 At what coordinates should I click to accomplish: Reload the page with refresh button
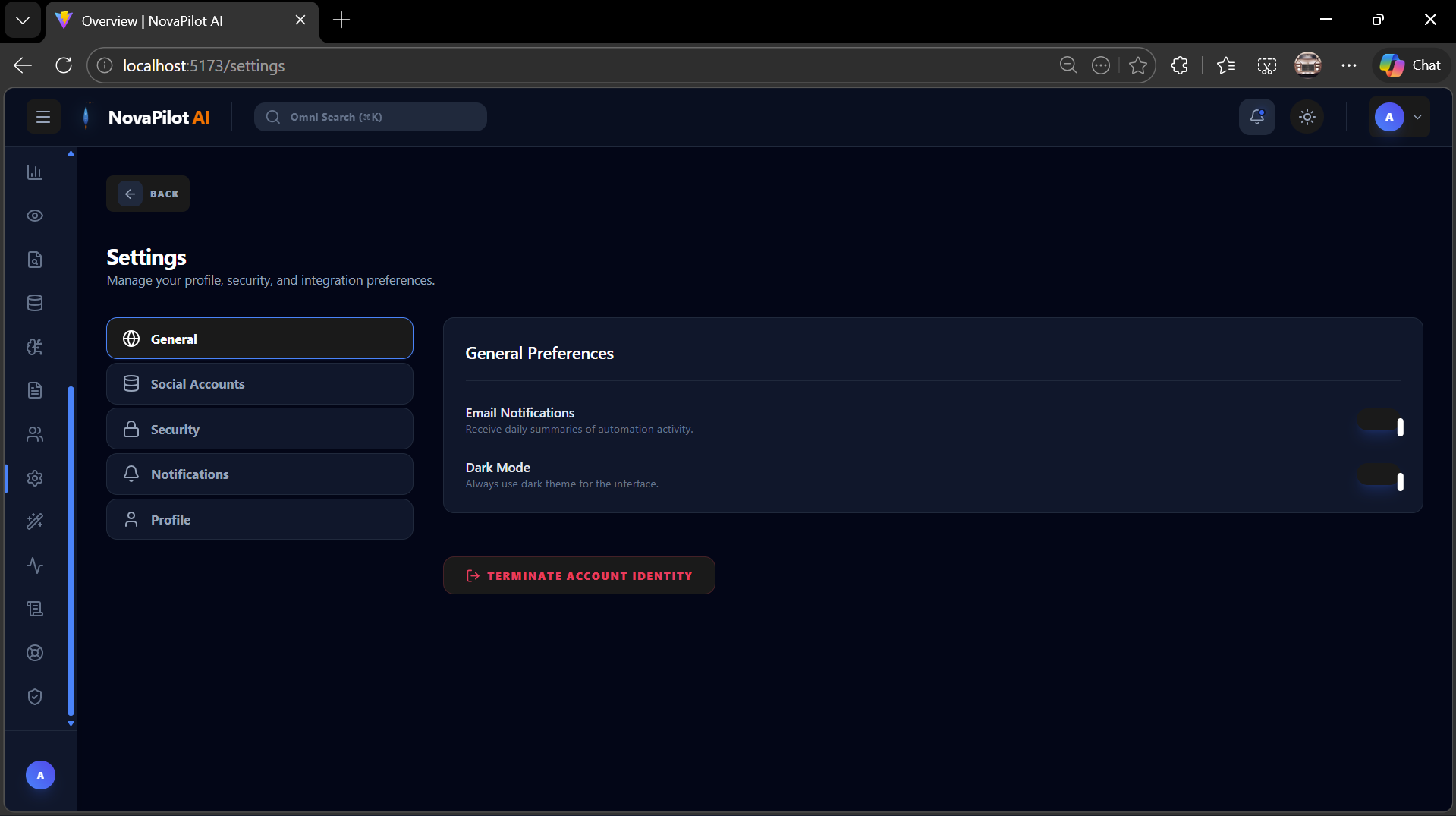point(64,65)
